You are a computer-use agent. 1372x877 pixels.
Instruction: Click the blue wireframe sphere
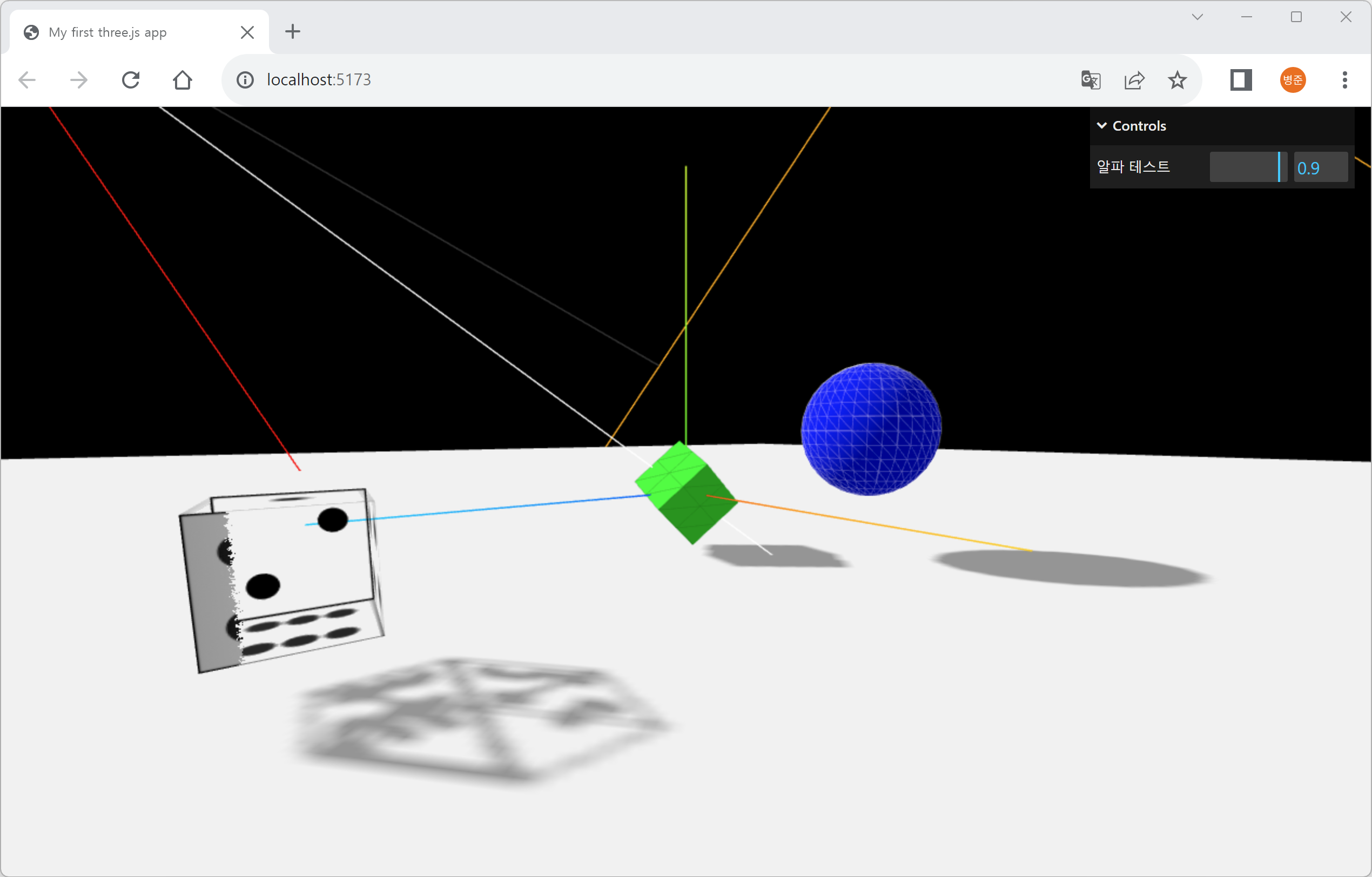(x=871, y=428)
